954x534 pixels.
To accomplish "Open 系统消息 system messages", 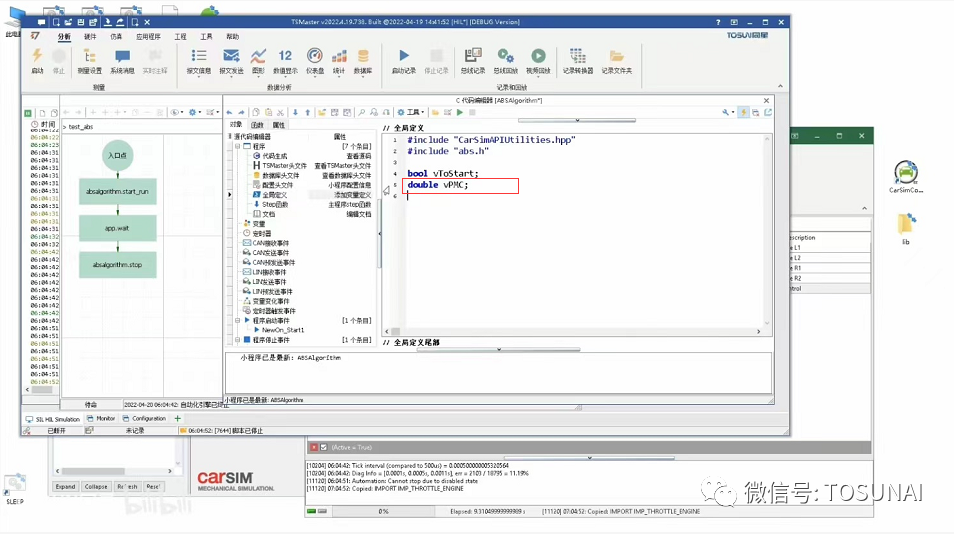I will (x=122, y=60).
